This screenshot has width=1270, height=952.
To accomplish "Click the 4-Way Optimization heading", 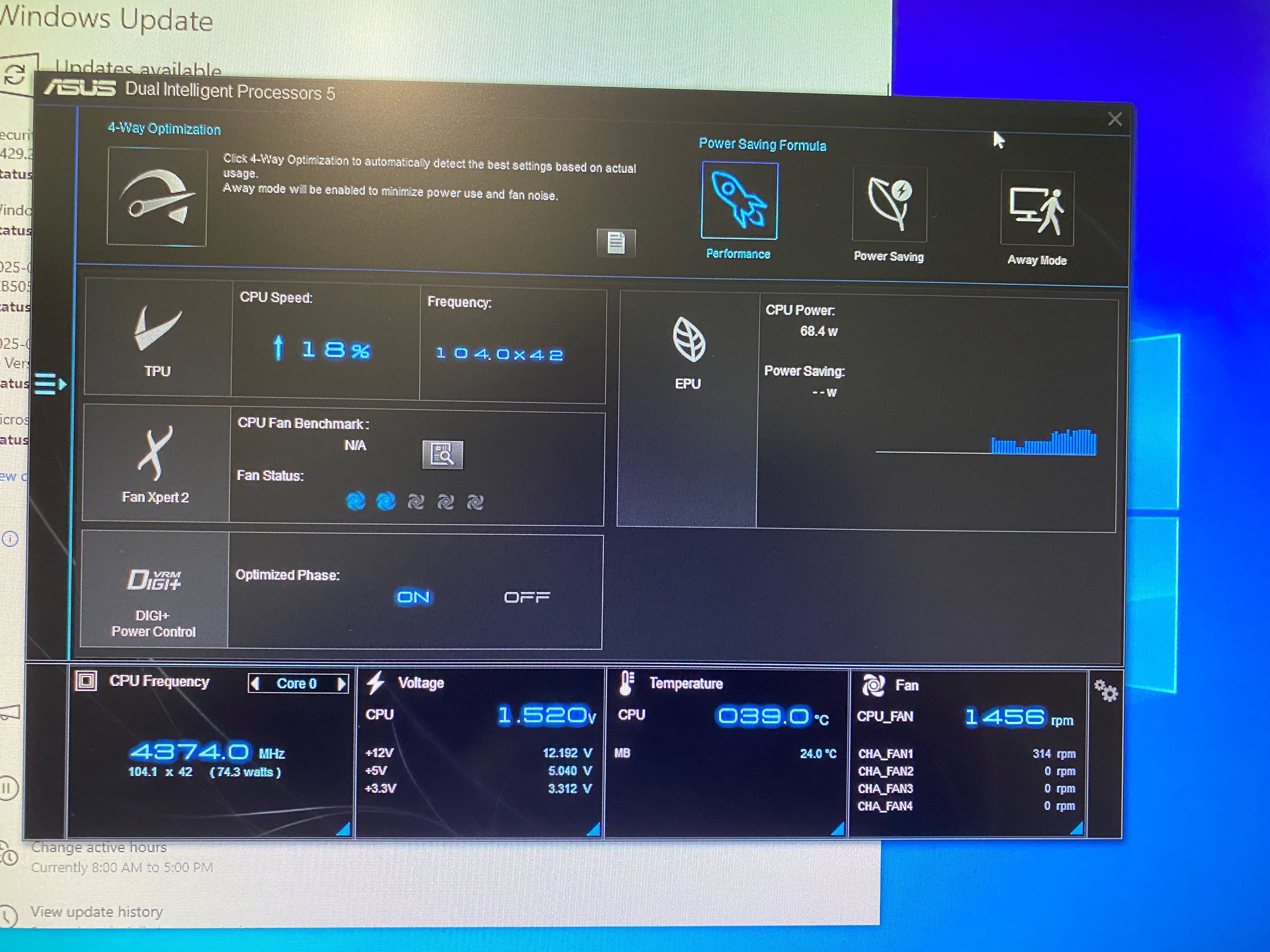I will click(164, 128).
